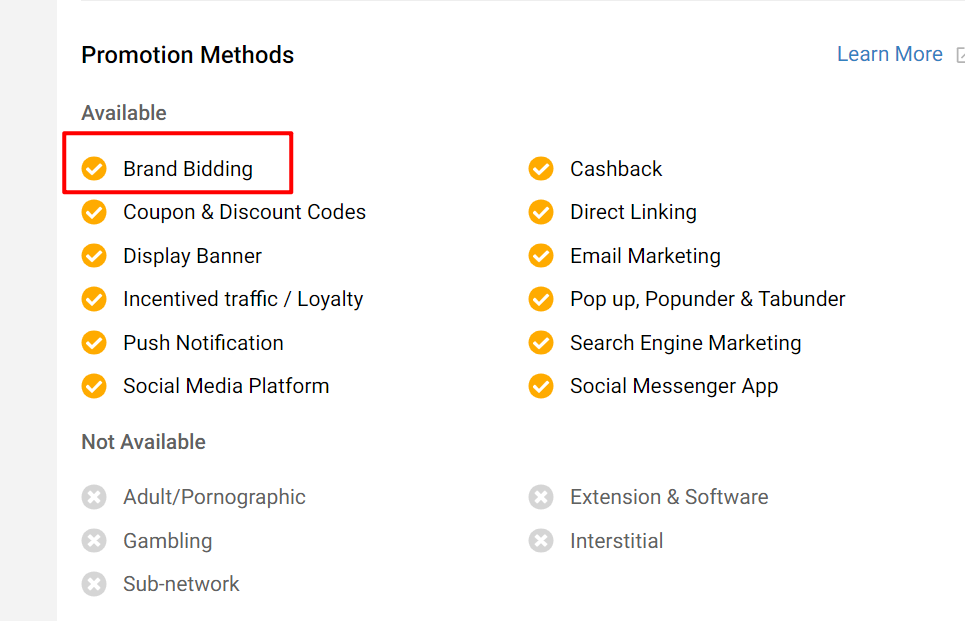This screenshot has height=621, width=965.
Task: Click the gray X beside Extension & Software
Action: (541, 497)
